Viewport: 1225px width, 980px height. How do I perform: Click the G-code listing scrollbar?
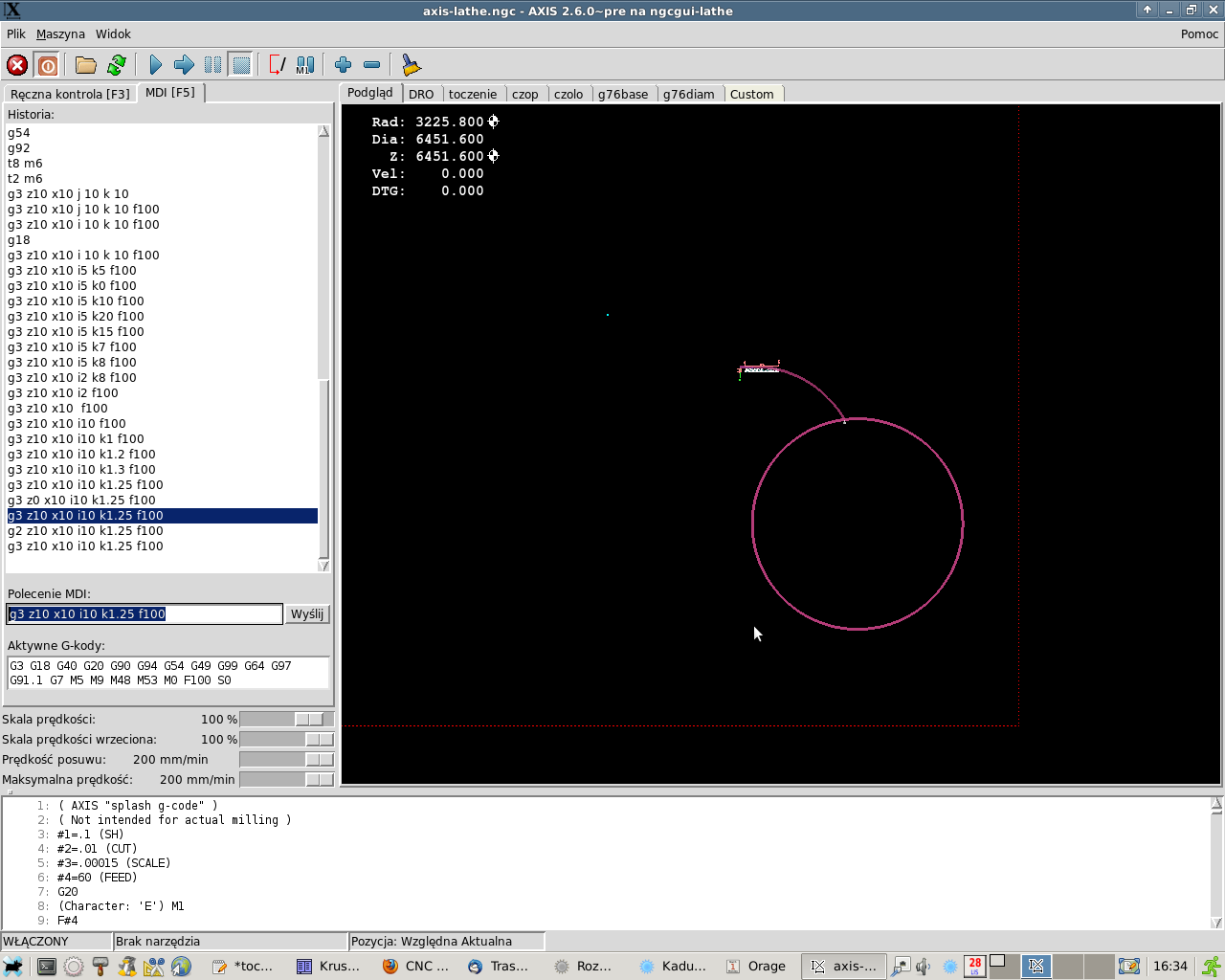click(1216, 863)
